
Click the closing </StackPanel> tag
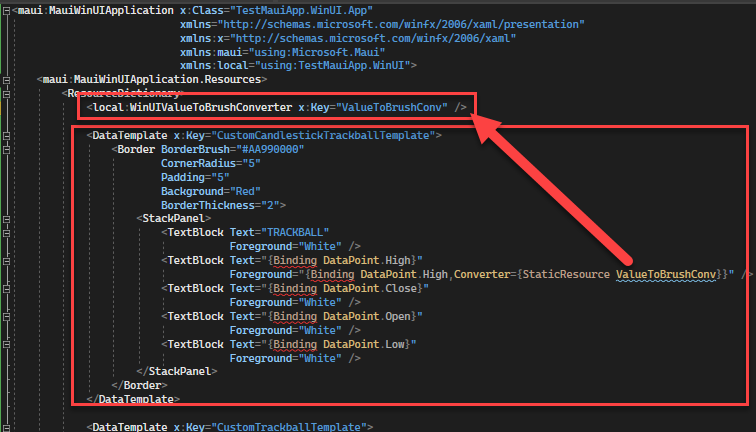click(x=174, y=371)
